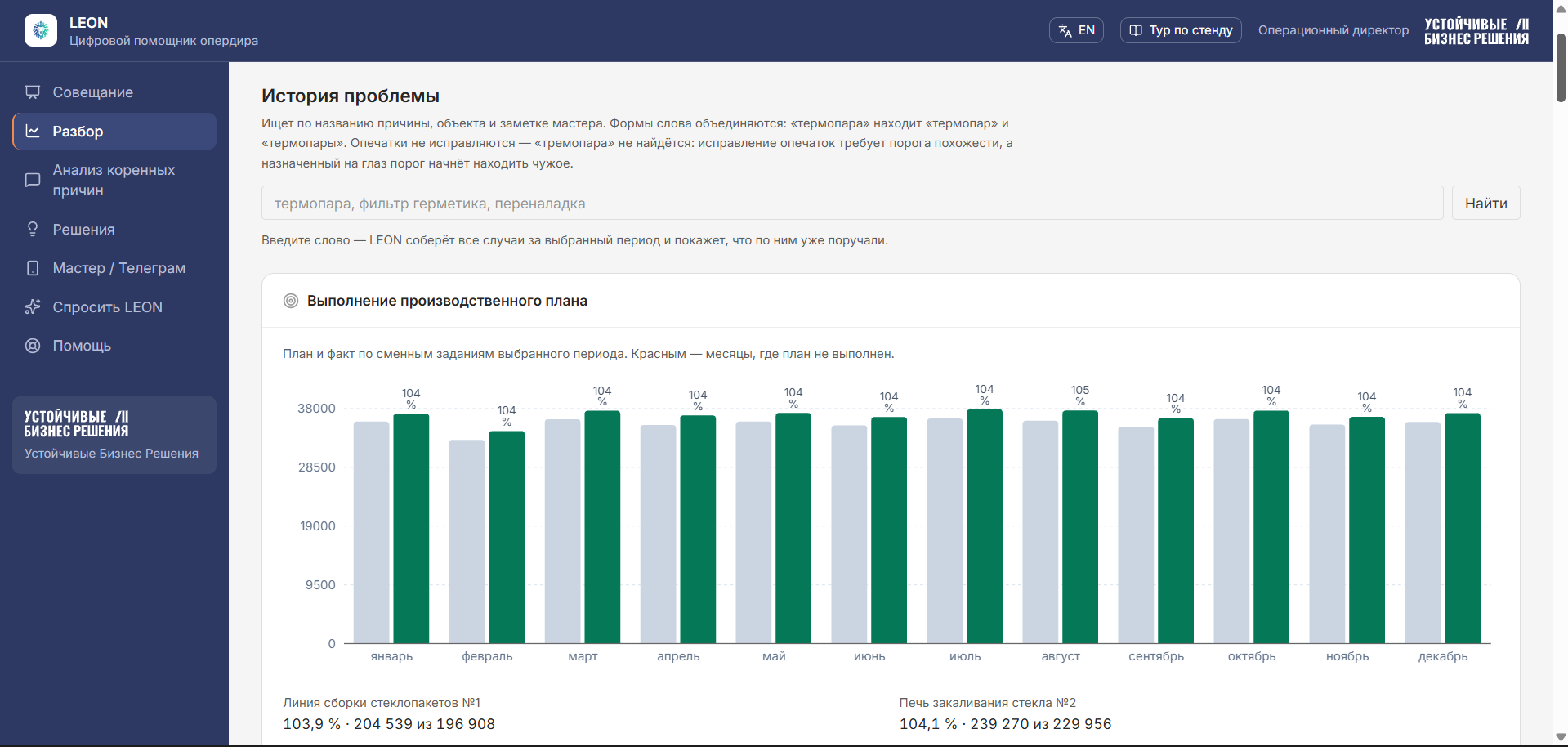1568x747 pixels.
Task: Click the Совещание presentation icon in sidebar
Action: pyautogui.click(x=33, y=92)
